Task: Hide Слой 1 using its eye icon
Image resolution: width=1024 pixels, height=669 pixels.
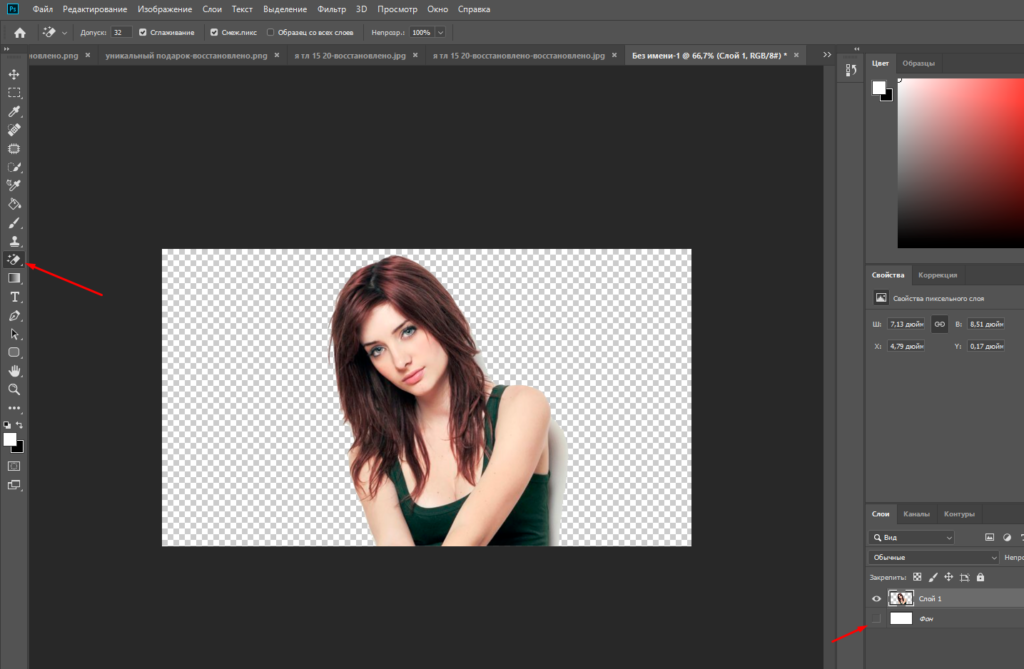Action: 877,598
